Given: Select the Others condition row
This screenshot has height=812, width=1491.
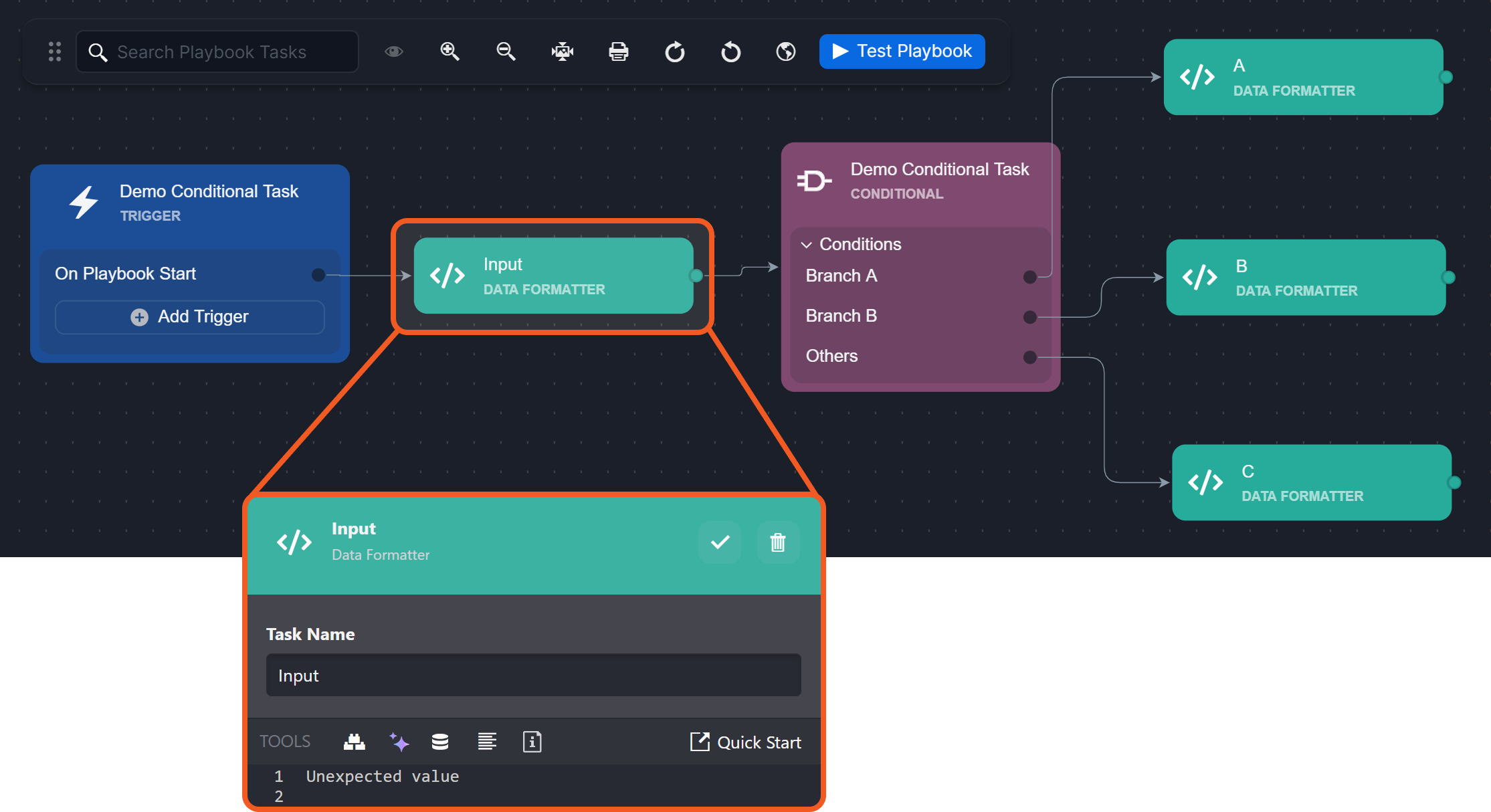Looking at the screenshot, I should coord(831,356).
